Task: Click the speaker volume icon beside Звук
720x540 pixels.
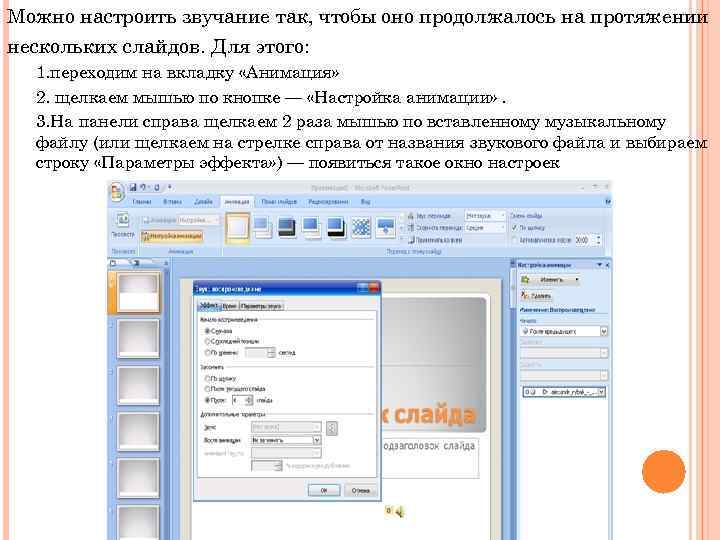Action: [332, 428]
